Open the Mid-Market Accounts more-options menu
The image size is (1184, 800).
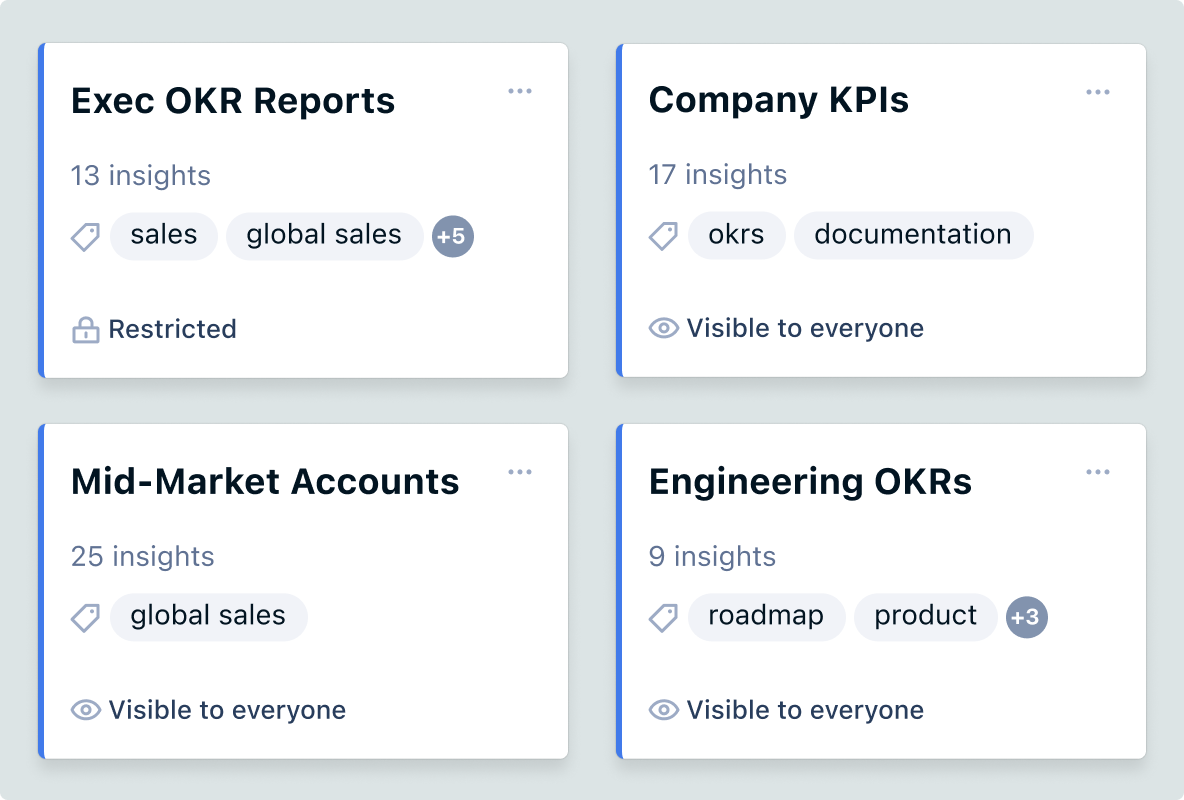click(x=519, y=473)
